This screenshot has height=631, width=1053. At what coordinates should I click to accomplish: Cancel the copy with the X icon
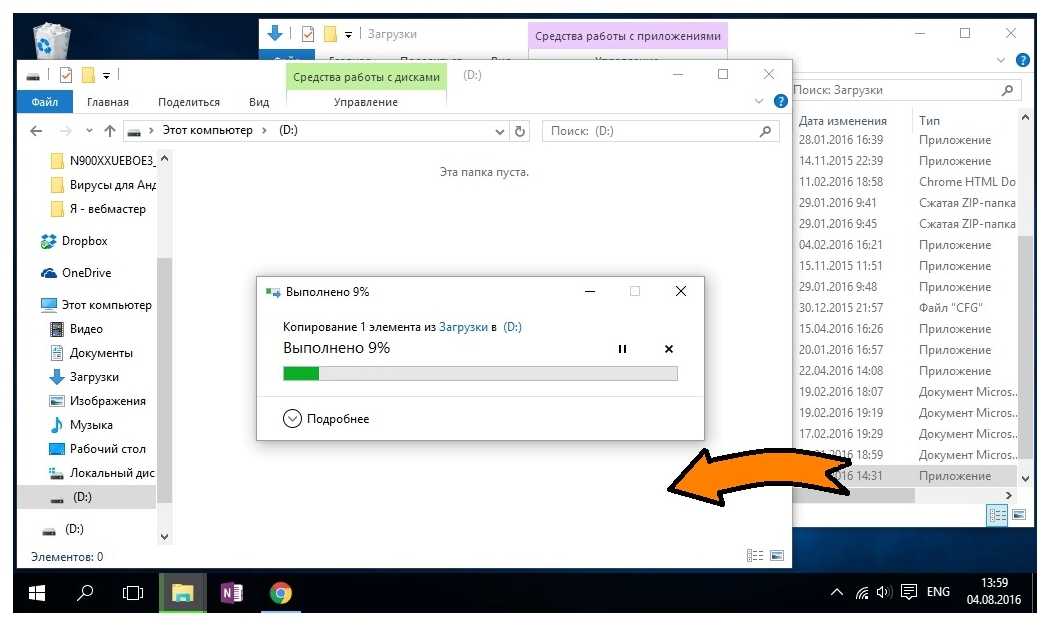669,349
